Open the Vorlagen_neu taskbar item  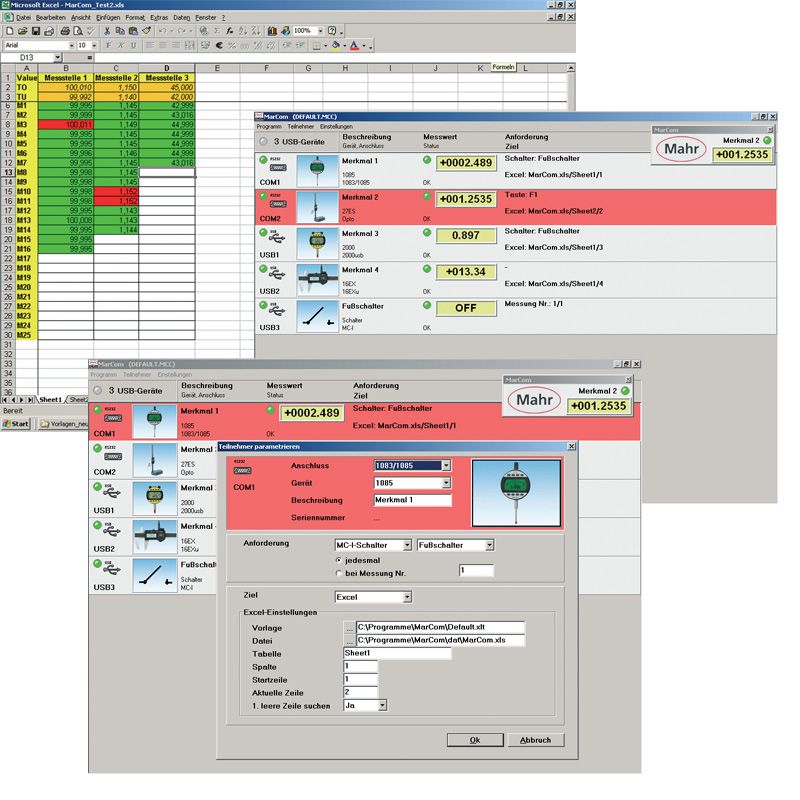[x=63, y=423]
